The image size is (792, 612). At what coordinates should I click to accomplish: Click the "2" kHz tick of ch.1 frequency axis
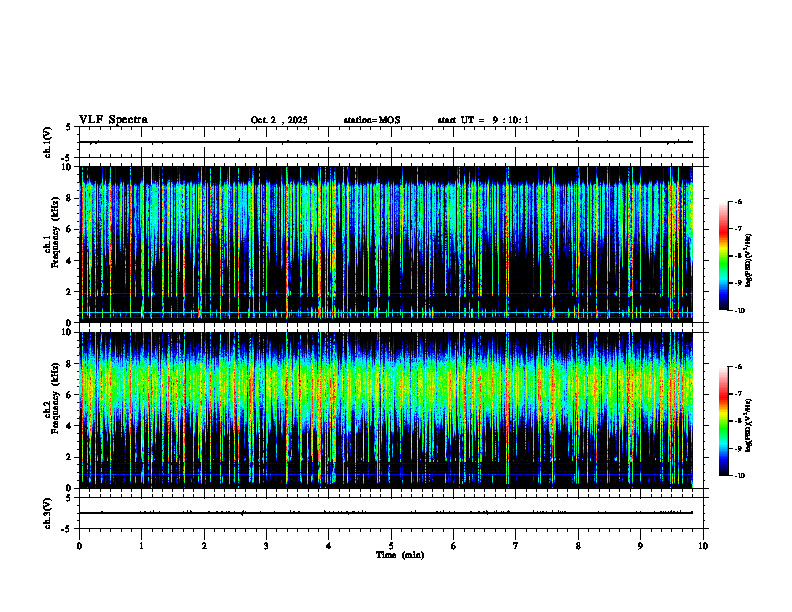(x=70, y=292)
